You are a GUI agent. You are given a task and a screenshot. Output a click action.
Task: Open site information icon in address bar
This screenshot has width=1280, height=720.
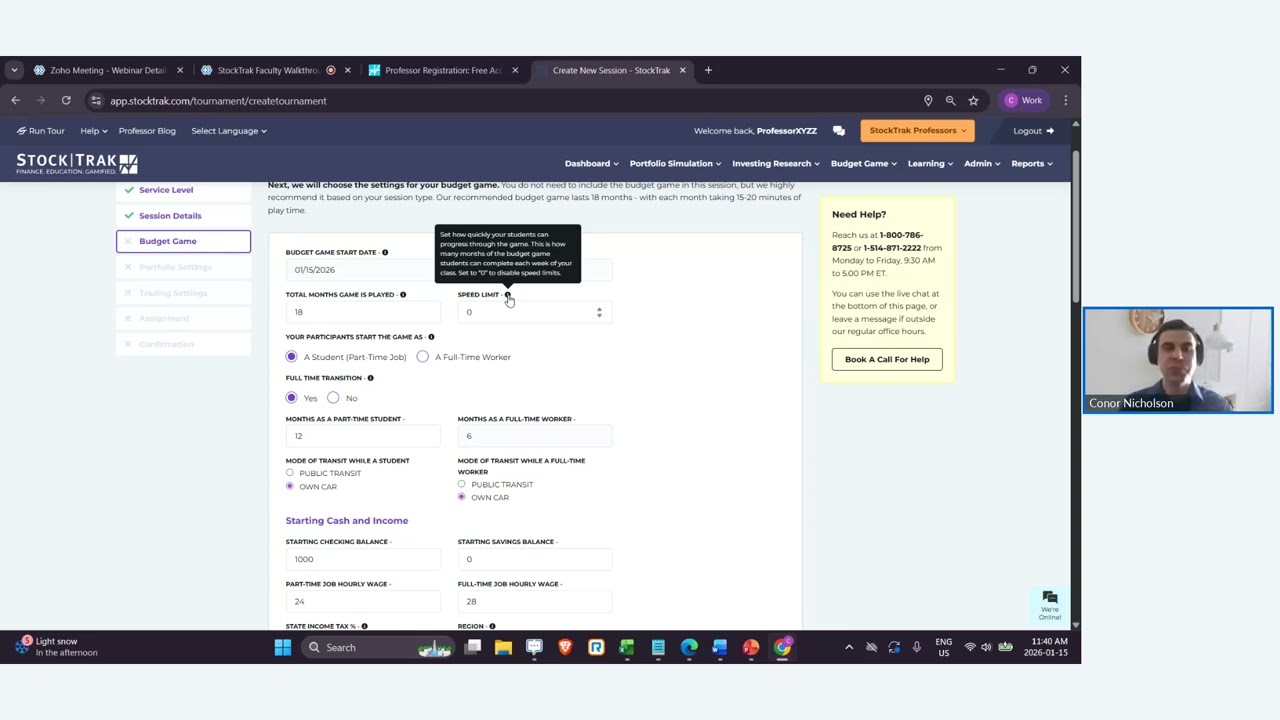pos(96,100)
